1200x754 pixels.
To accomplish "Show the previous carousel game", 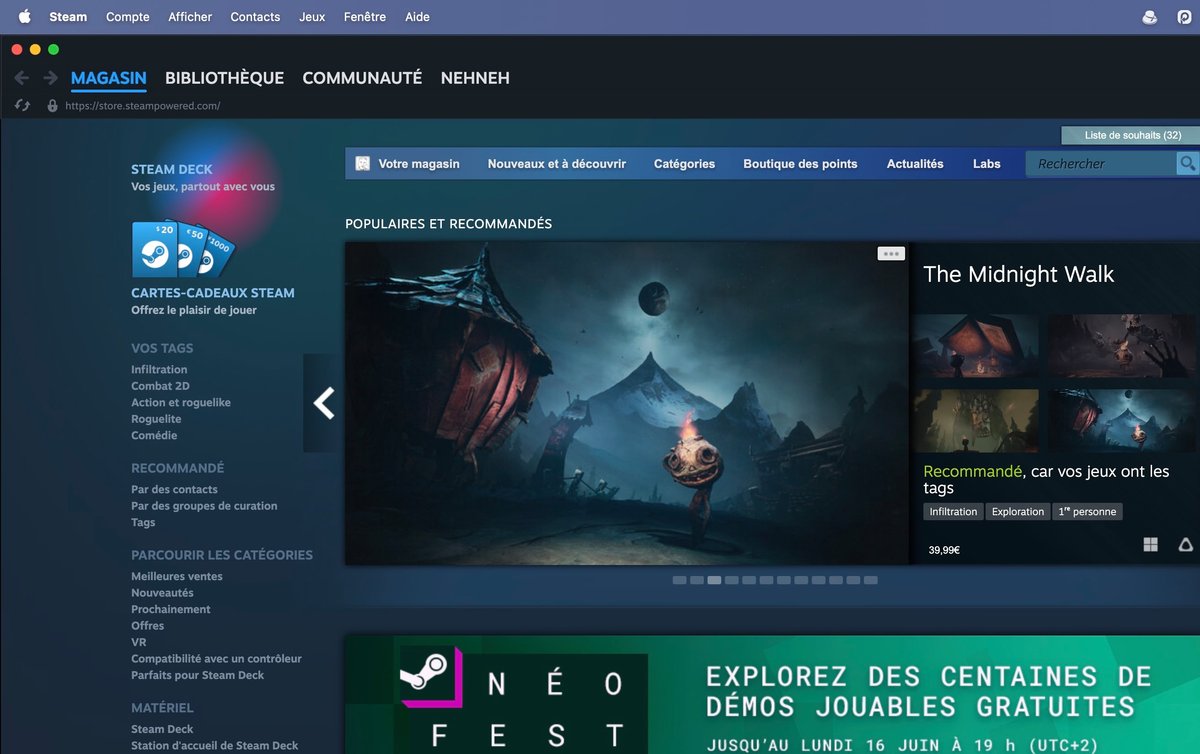I will [x=323, y=403].
